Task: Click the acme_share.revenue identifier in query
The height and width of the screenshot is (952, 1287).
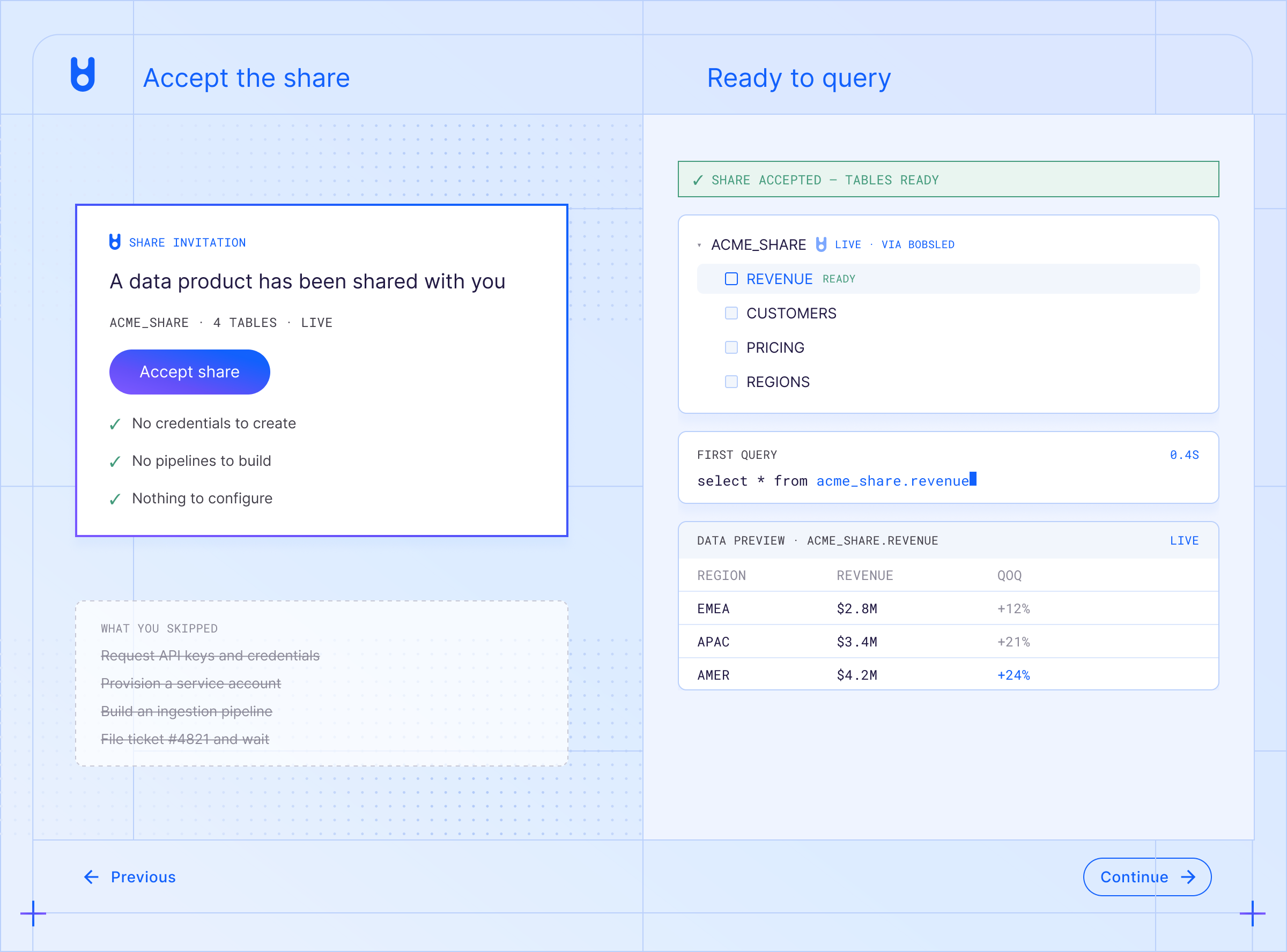Action: tap(893, 481)
